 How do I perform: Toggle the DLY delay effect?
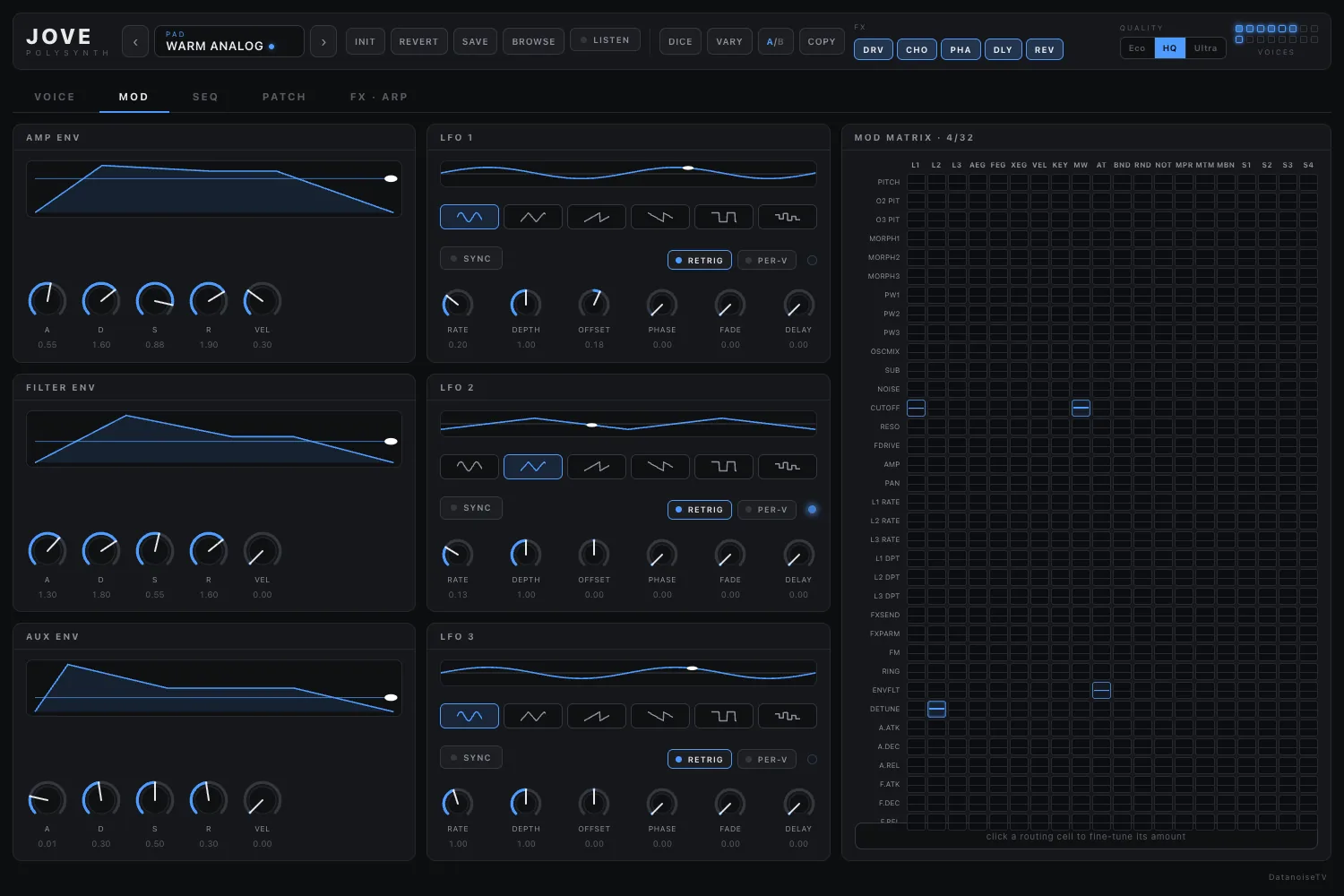tap(1004, 49)
